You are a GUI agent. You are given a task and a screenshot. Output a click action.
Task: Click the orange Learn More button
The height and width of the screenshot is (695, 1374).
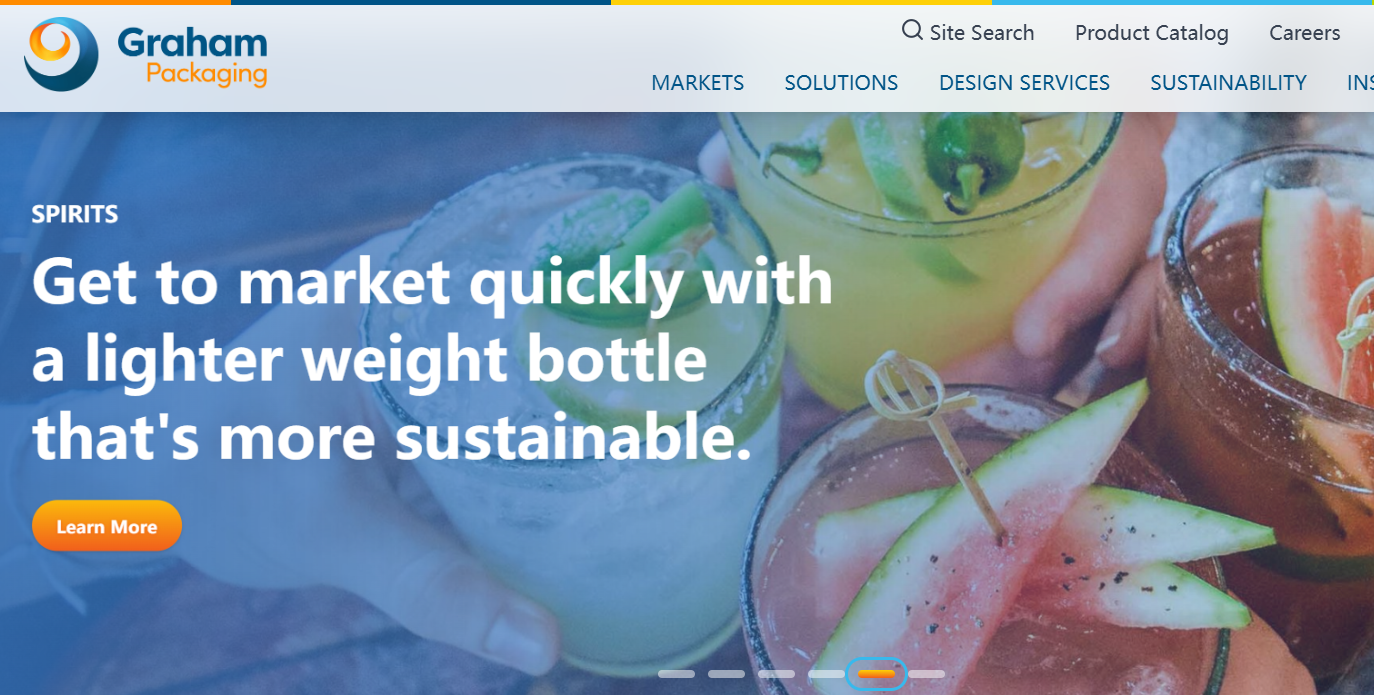coord(107,526)
